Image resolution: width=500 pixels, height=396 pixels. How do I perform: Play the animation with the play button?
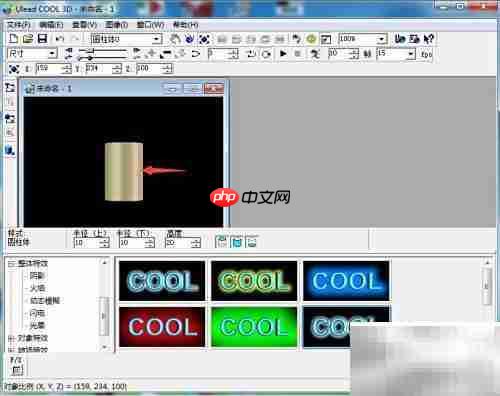tap(283, 53)
